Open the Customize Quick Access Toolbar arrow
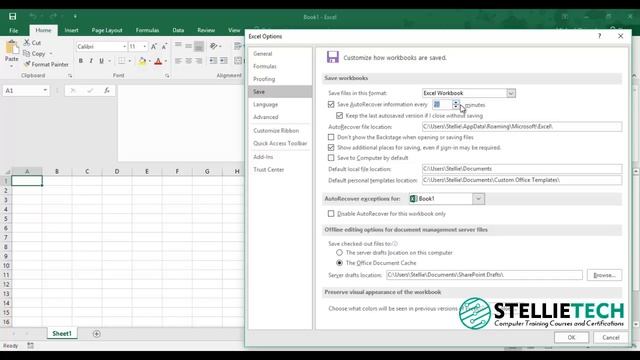 click(x=75, y=17)
